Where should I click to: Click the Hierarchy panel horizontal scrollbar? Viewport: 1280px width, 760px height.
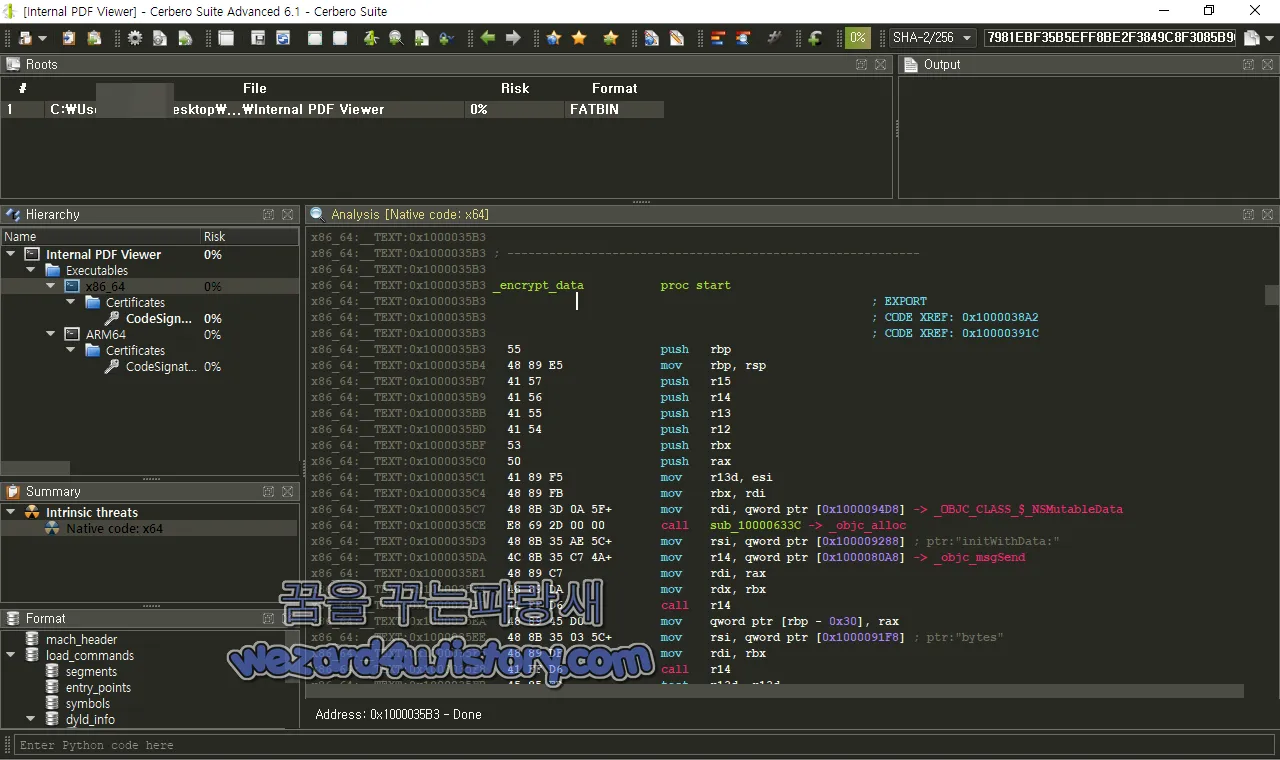(35, 468)
